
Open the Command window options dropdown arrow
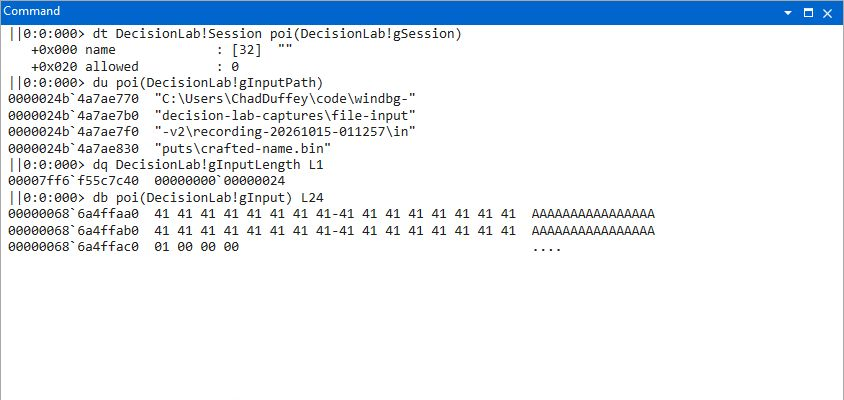point(788,13)
